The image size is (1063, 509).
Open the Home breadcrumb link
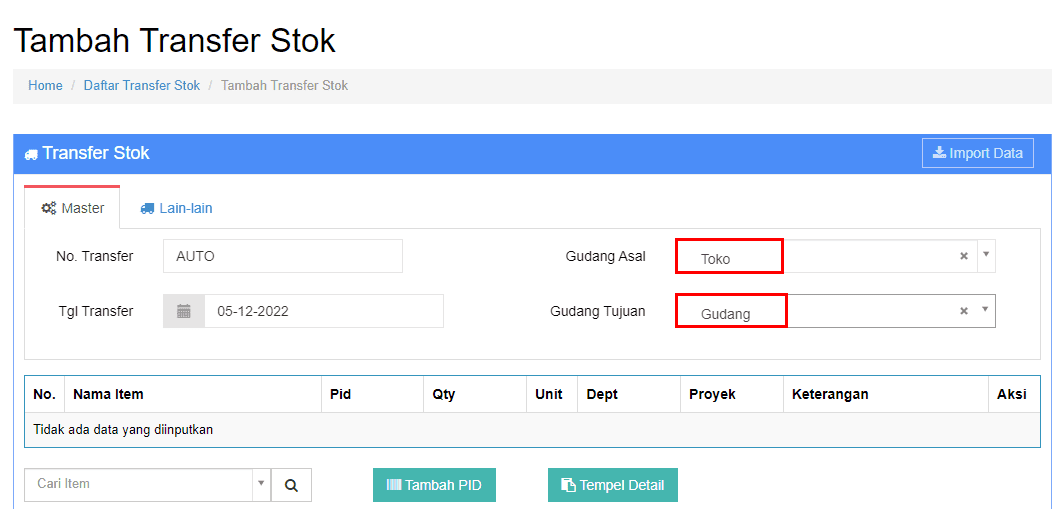[45, 85]
